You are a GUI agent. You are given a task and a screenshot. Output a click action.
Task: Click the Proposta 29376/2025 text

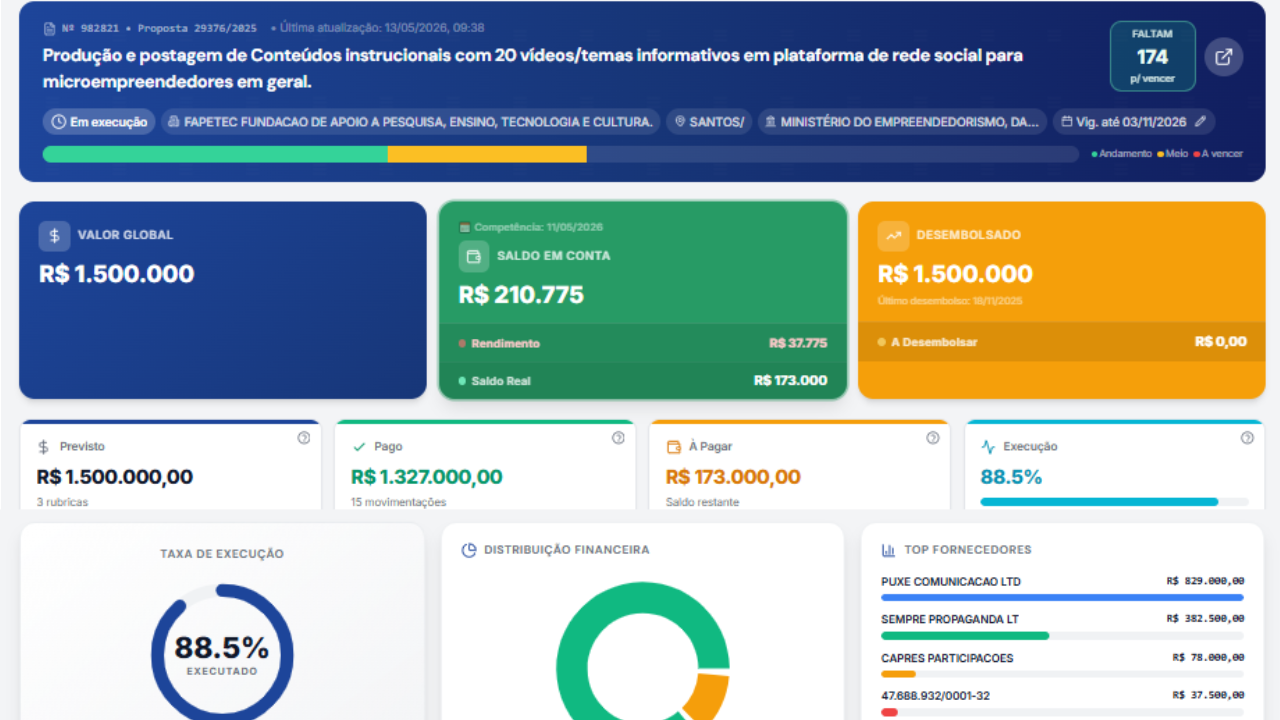coord(197,28)
